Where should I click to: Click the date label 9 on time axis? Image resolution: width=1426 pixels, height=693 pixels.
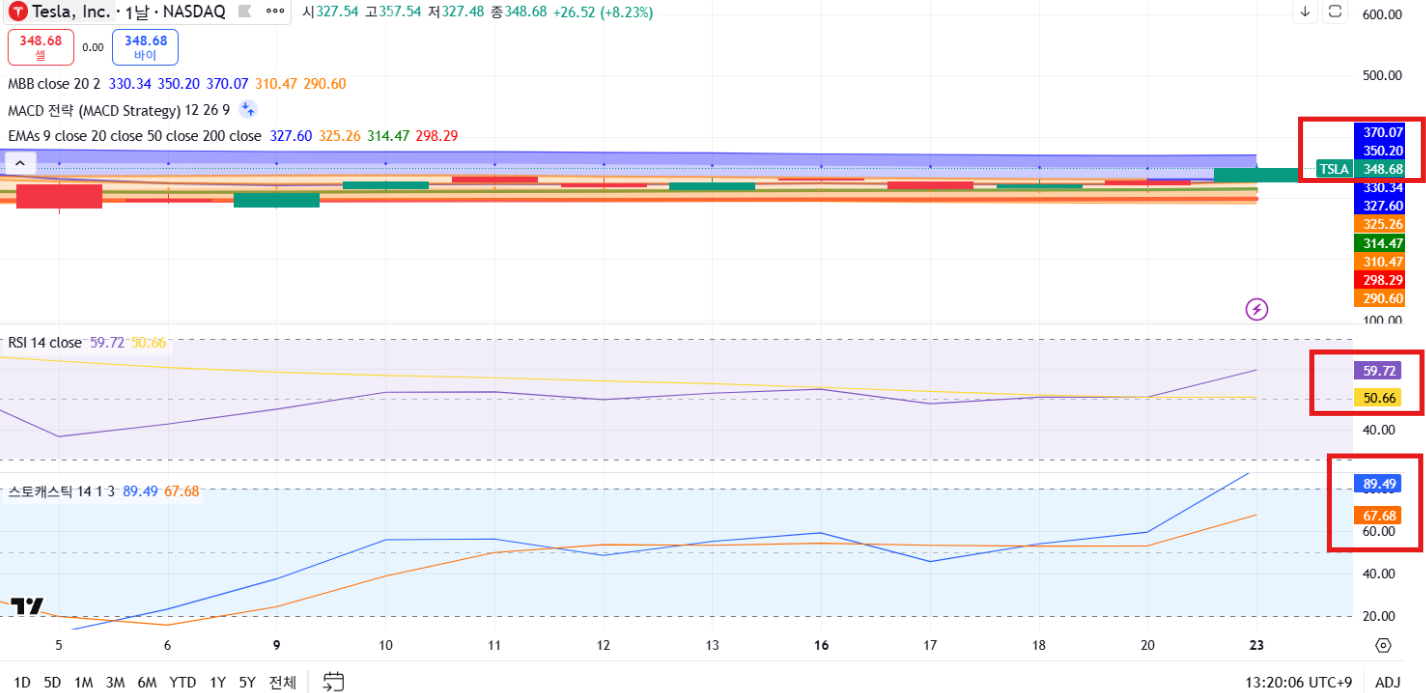(277, 645)
